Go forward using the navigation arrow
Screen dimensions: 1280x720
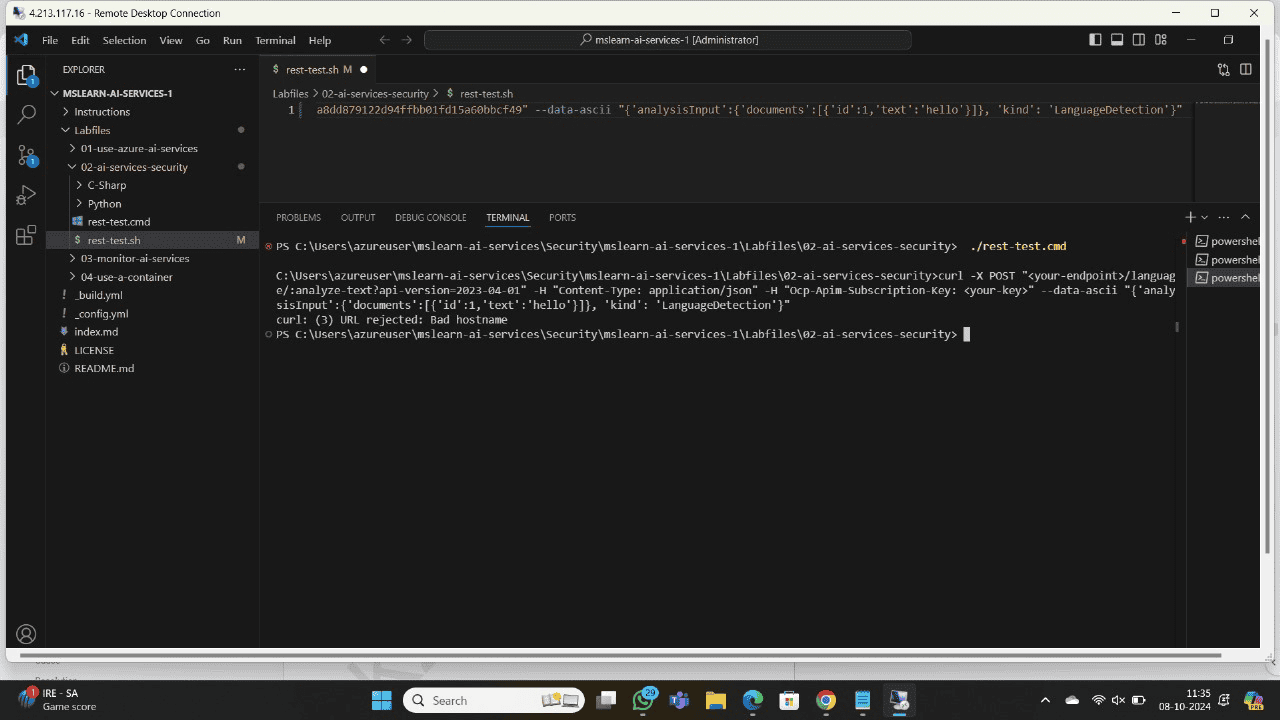[406, 40]
